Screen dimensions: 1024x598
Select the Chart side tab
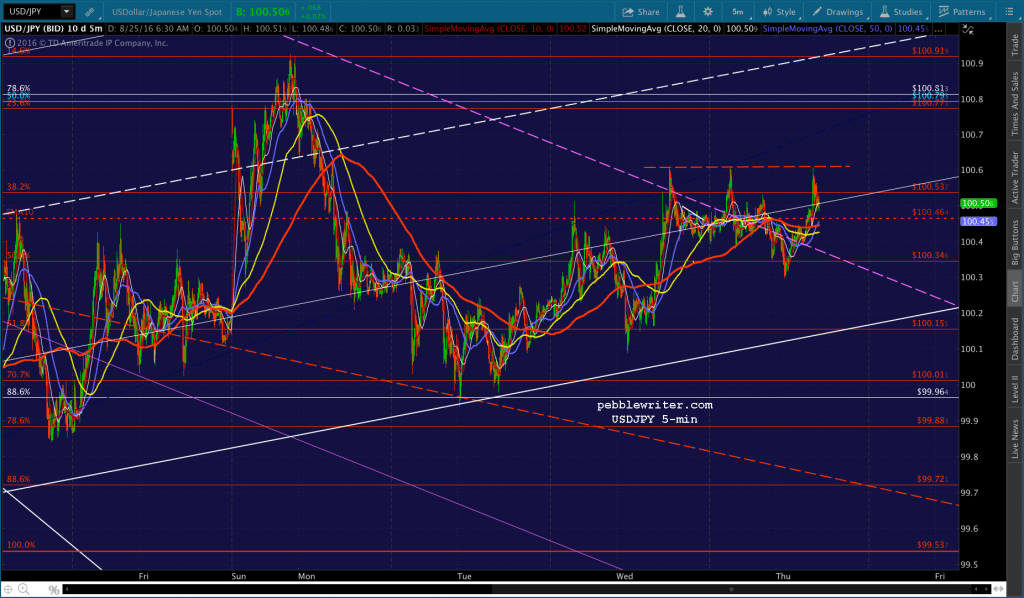1015,291
